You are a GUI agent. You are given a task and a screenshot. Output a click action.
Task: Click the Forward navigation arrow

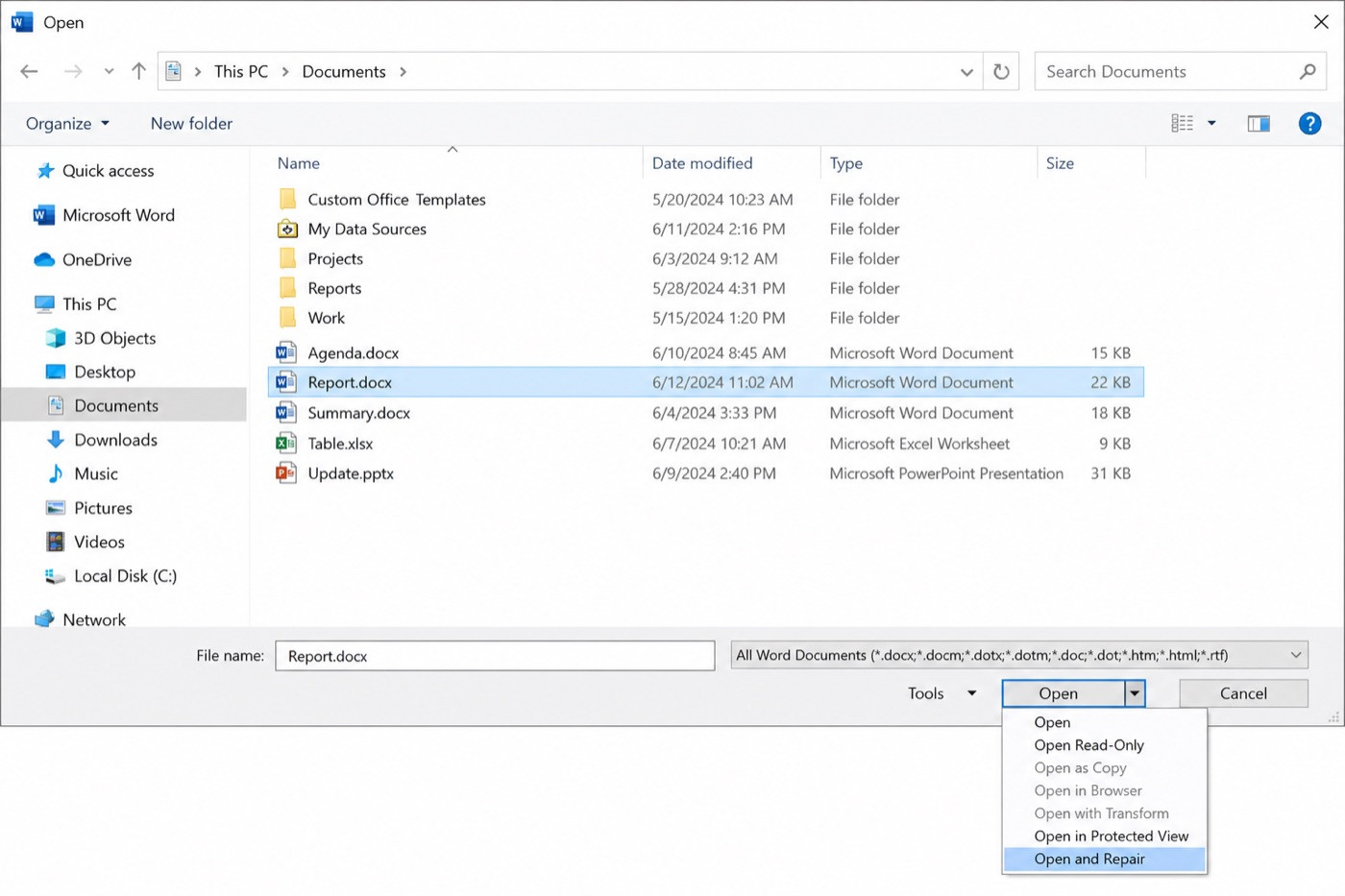[x=73, y=71]
